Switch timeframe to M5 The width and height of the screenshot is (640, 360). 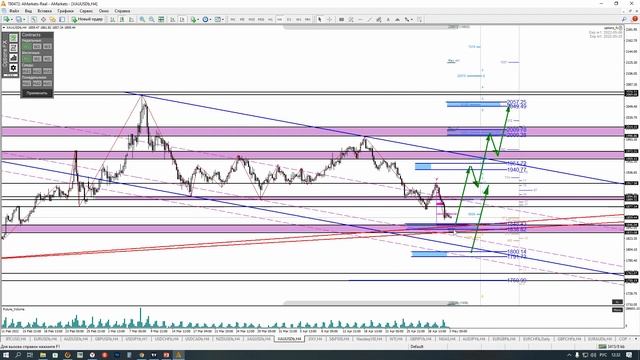click(242, 19)
